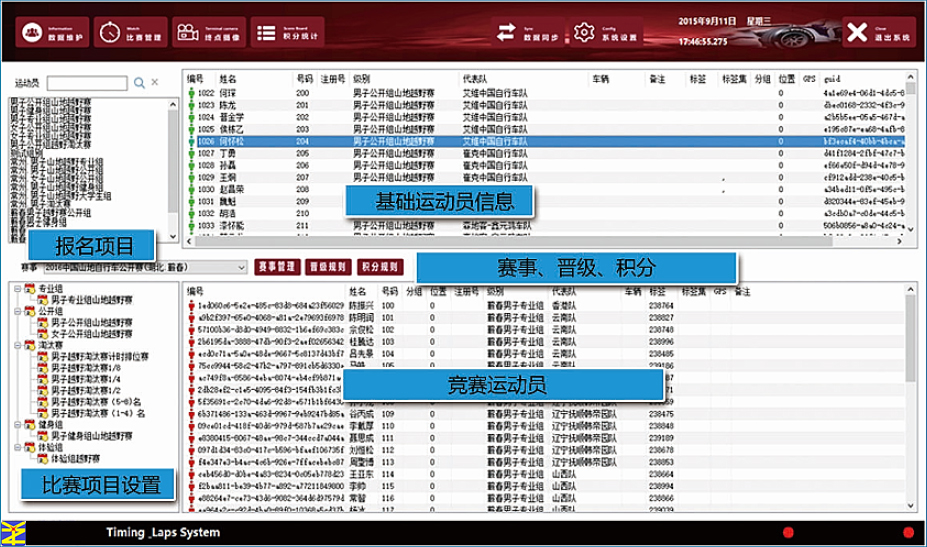Image resolution: width=927 pixels, height=547 pixels.
Task: Click the 晋级规则 button
Action: 327,267
